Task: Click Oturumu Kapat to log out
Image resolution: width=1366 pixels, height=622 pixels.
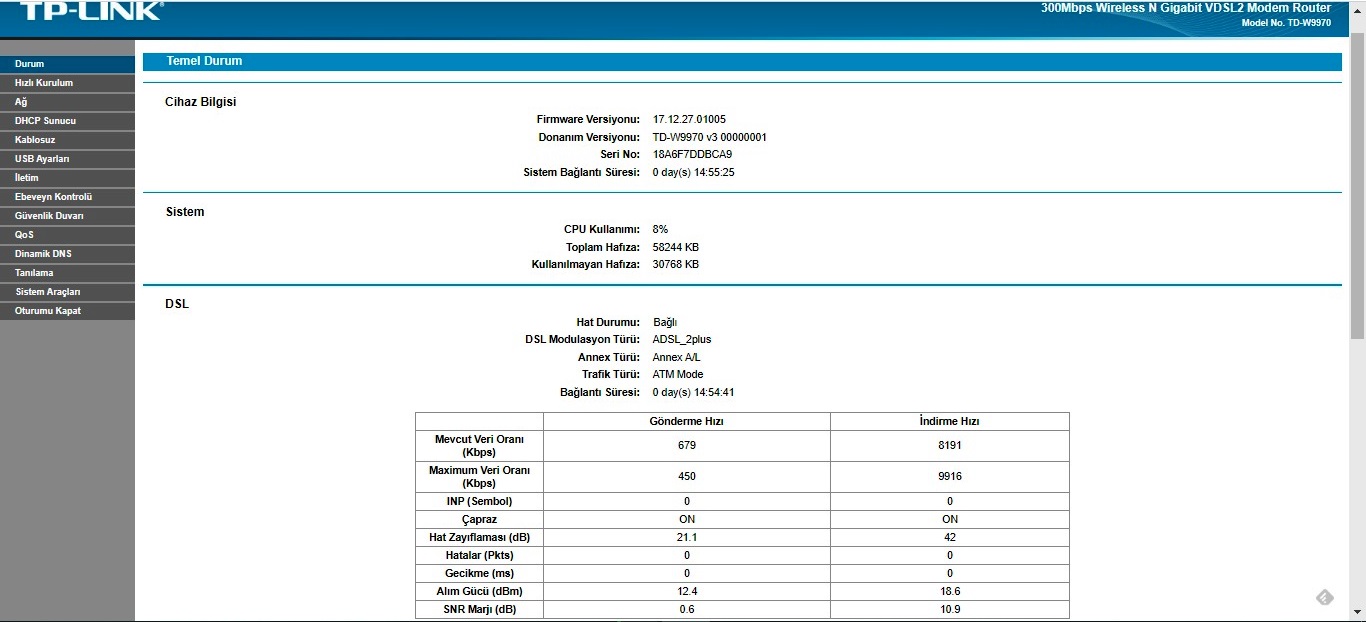Action: click(x=67, y=311)
